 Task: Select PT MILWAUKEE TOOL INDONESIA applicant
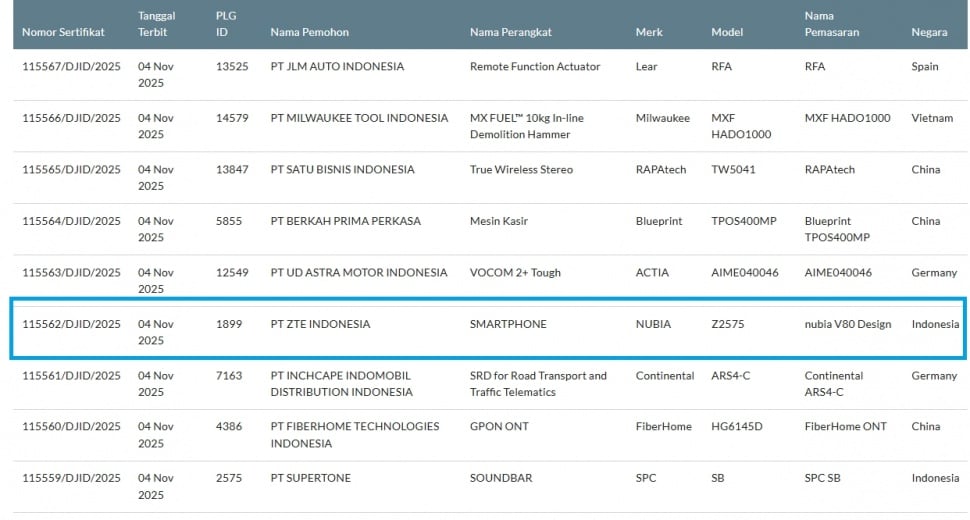pos(359,118)
